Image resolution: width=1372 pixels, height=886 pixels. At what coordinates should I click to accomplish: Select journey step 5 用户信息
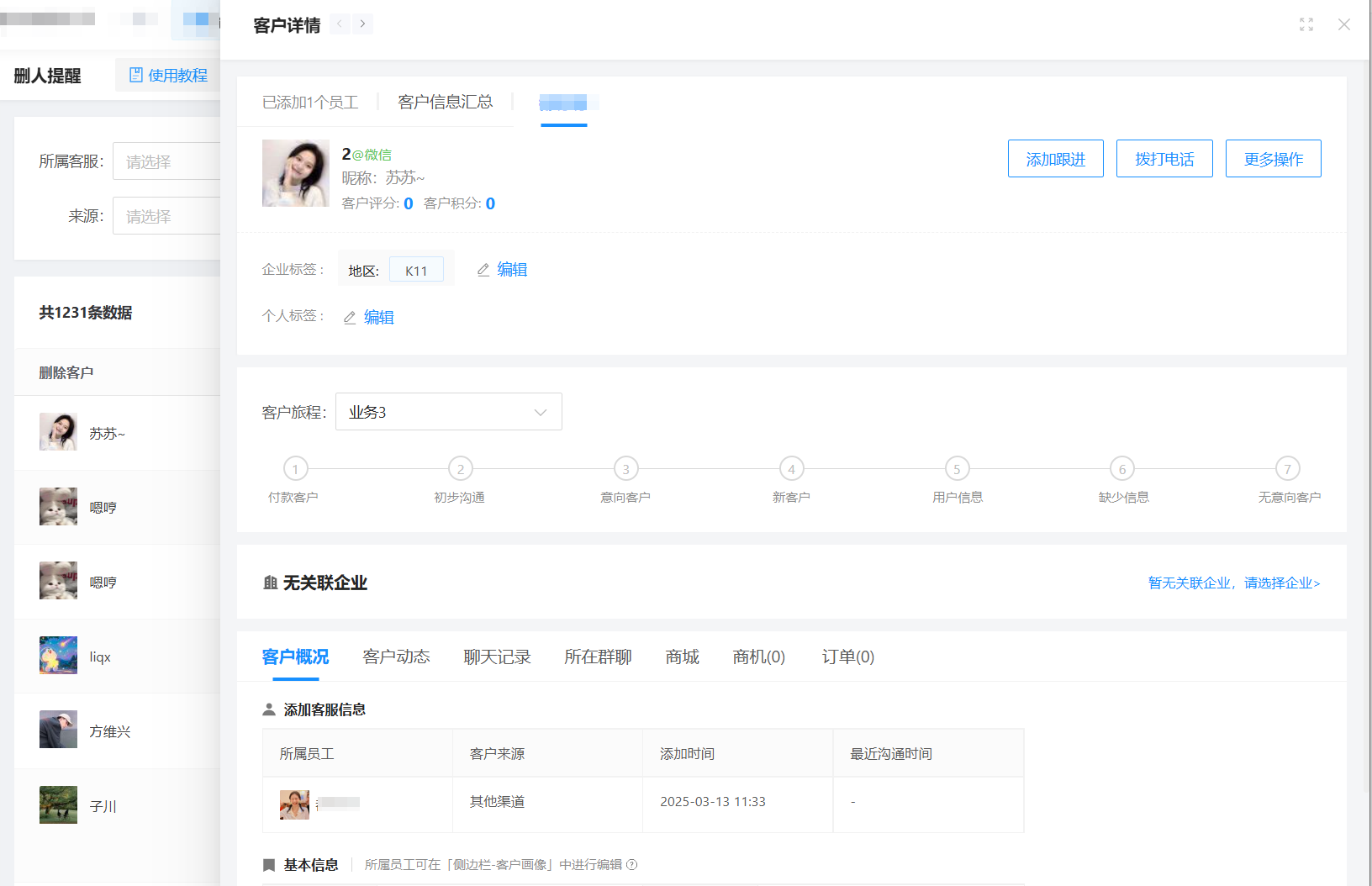click(x=957, y=469)
